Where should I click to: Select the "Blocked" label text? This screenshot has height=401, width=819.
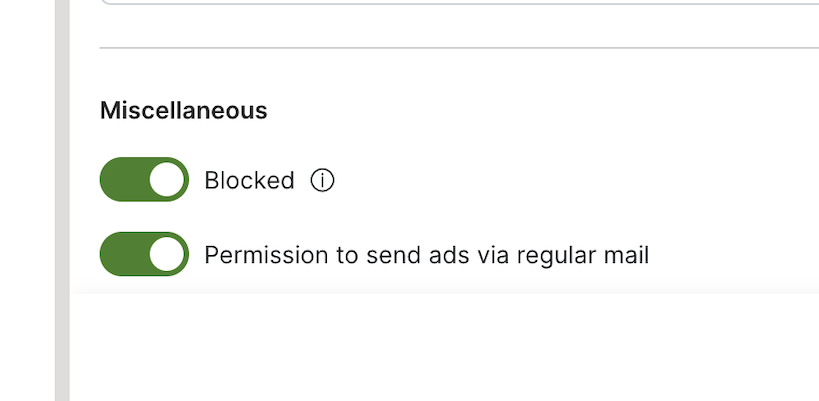tap(249, 181)
